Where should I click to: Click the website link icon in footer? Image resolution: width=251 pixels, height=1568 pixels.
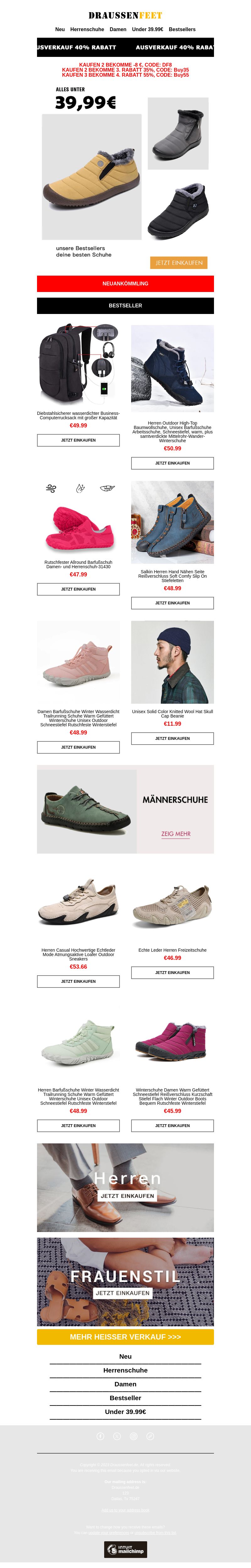pyautogui.click(x=150, y=1436)
